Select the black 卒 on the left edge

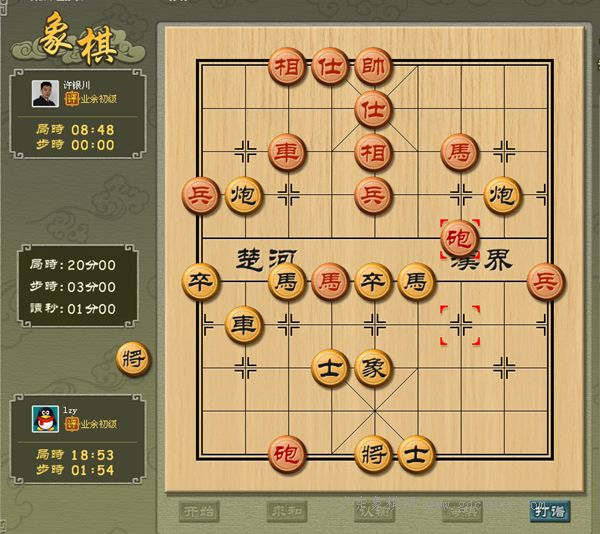click(201, 282)
